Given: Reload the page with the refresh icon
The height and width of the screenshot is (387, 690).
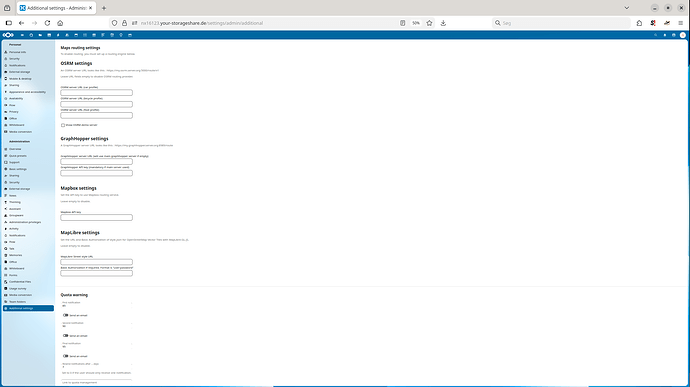Looking at the screenshot, I should [48, 23].
